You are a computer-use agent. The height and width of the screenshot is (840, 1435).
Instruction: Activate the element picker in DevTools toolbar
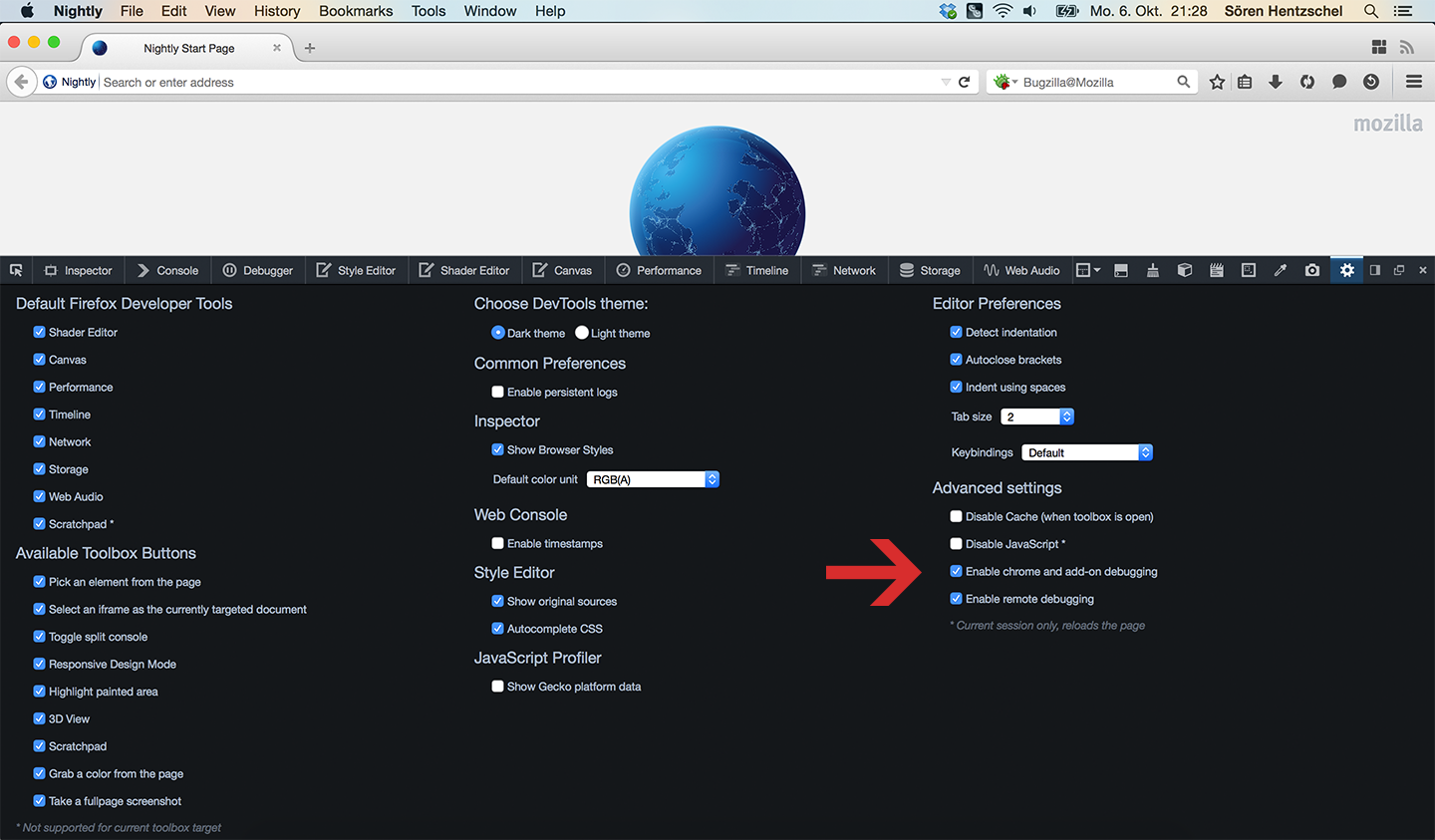coord(16,270)
